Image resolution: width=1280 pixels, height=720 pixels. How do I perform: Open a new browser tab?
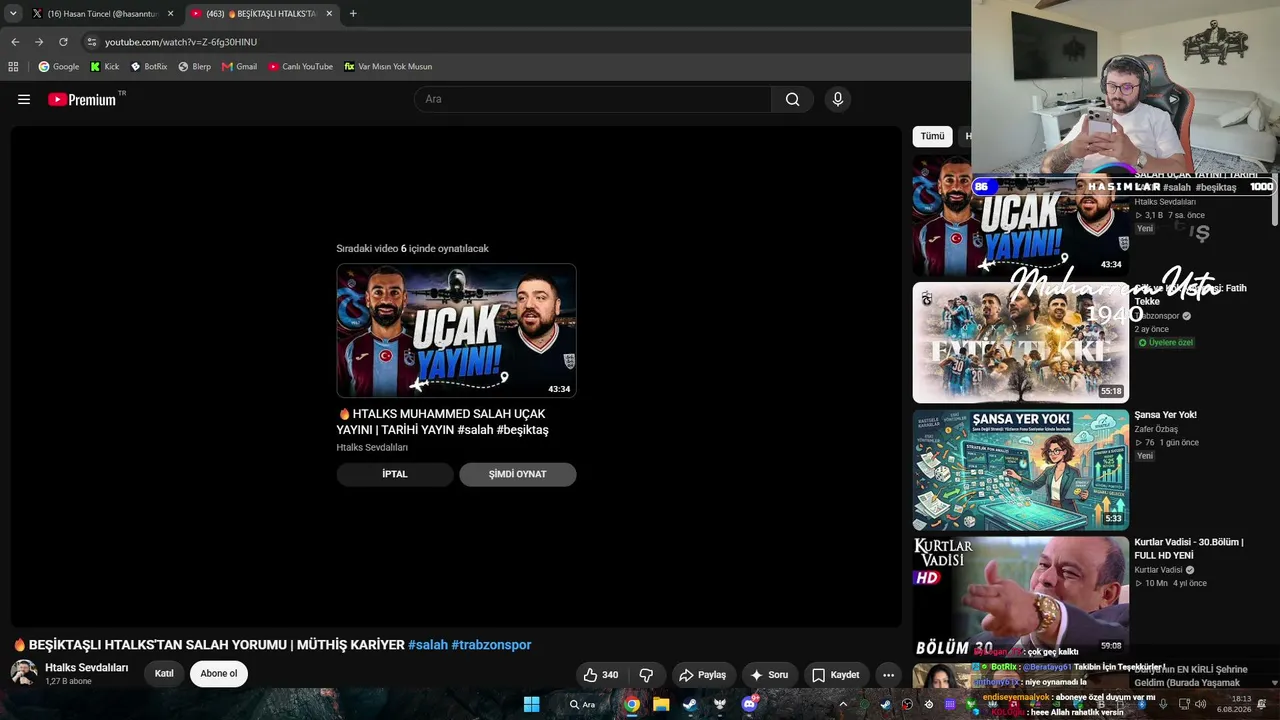pyautogui.click(x=353, y=14)
